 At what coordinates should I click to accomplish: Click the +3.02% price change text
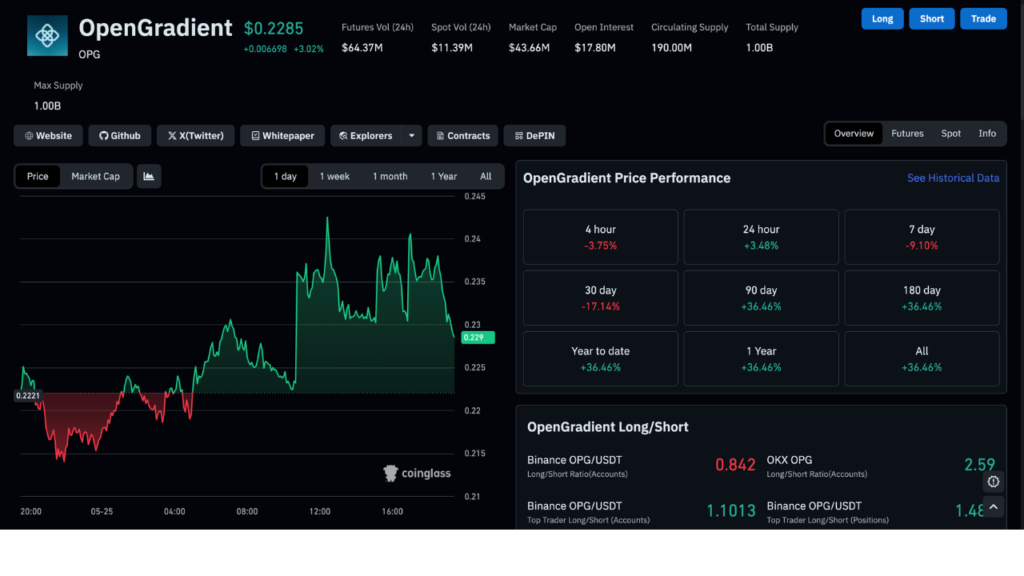click(308, 49)
